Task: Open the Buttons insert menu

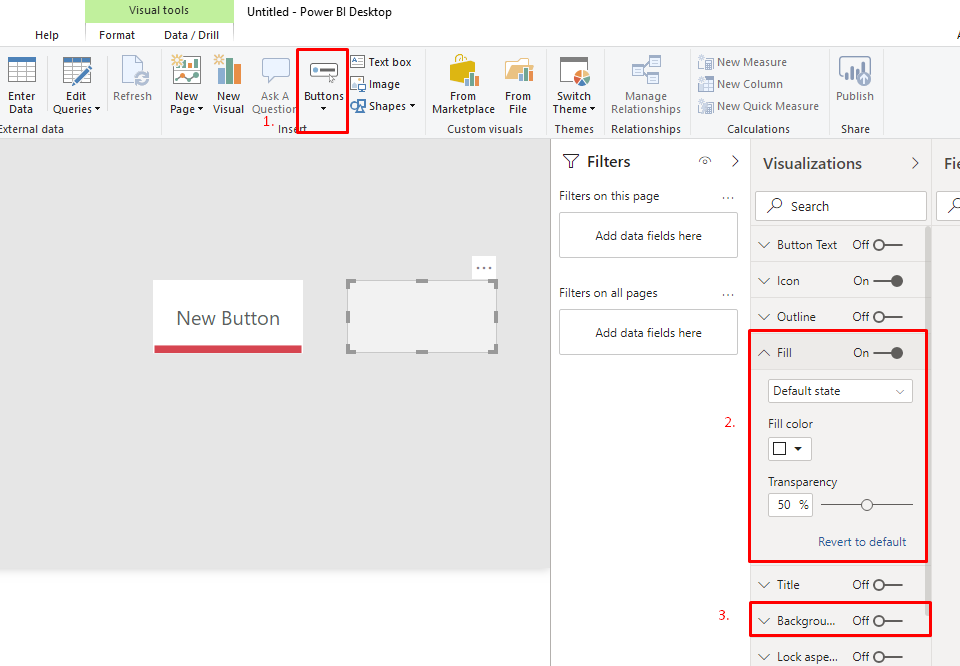Action: pos(324,86)
